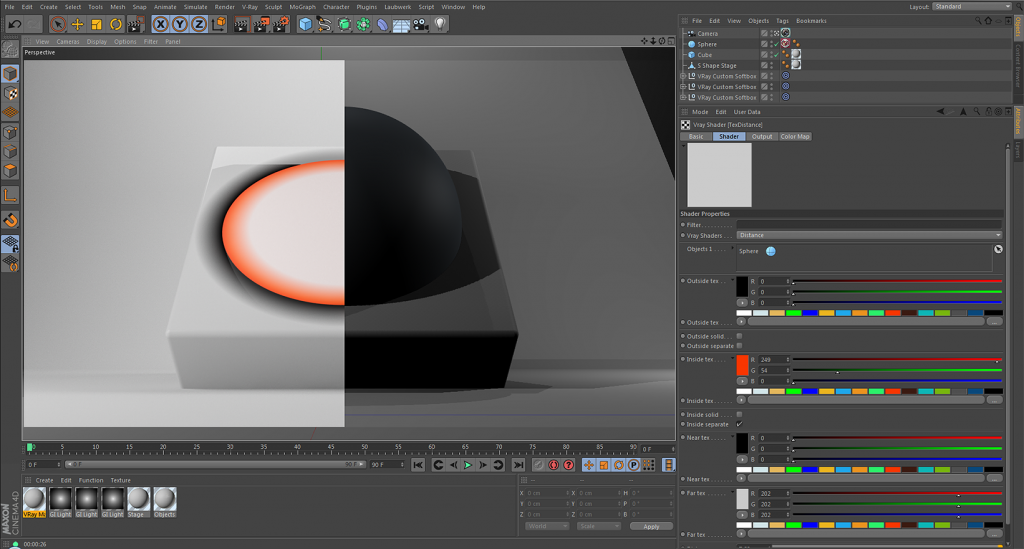Open the spline pen tool
The image size is (1024, 549).
[325, 25]
